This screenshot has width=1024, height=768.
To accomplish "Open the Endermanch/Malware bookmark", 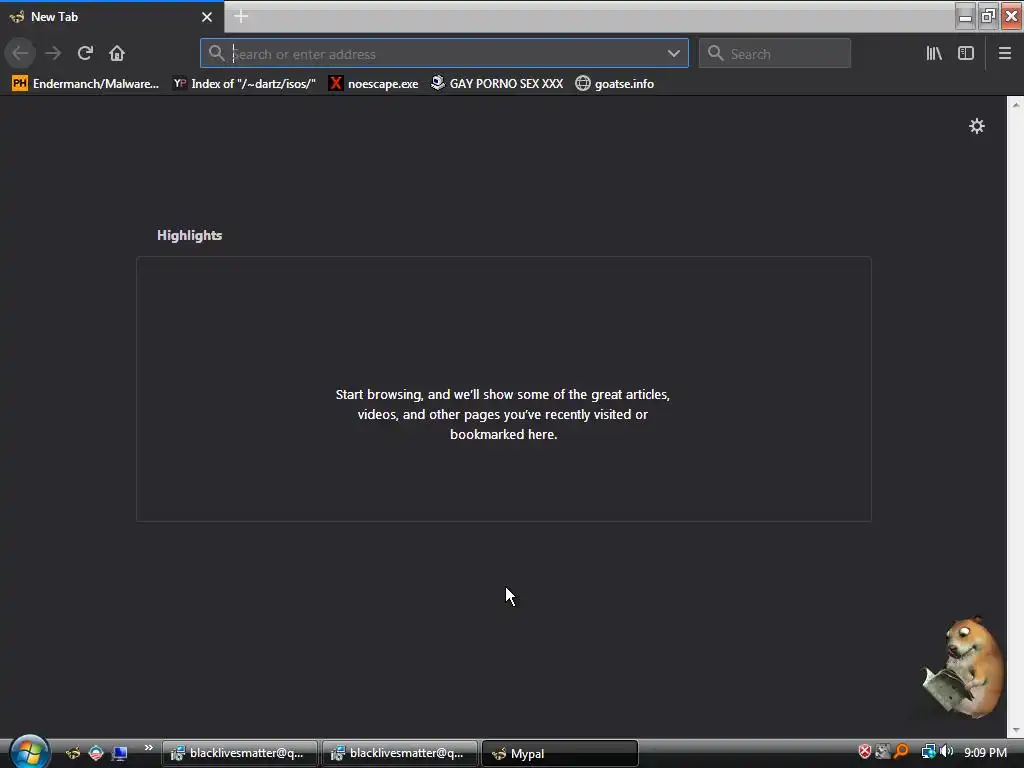I will click(x=86, y=84).
